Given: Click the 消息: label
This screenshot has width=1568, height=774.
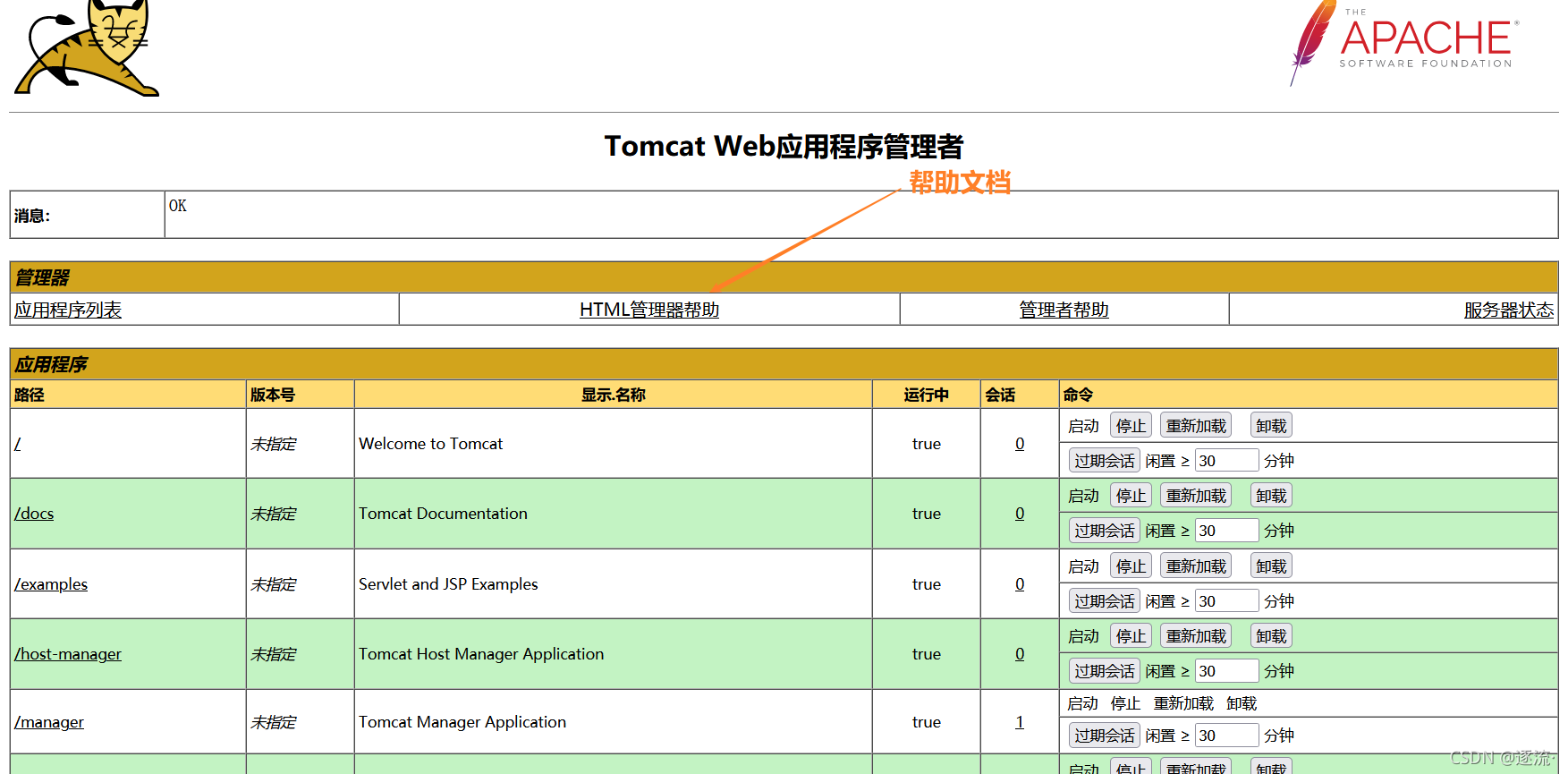Looking at the screenshot, I should click(x=32, y=216).
